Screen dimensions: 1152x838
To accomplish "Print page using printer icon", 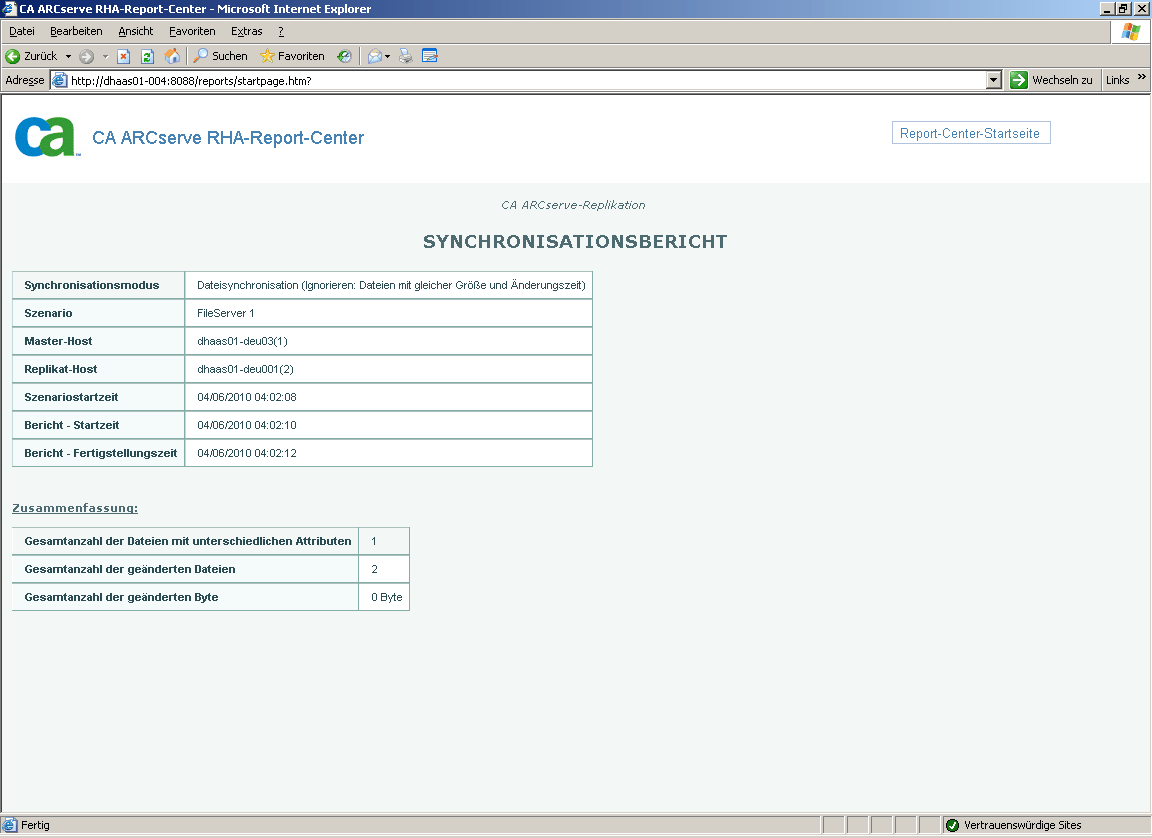I will [x=406, y=56].
